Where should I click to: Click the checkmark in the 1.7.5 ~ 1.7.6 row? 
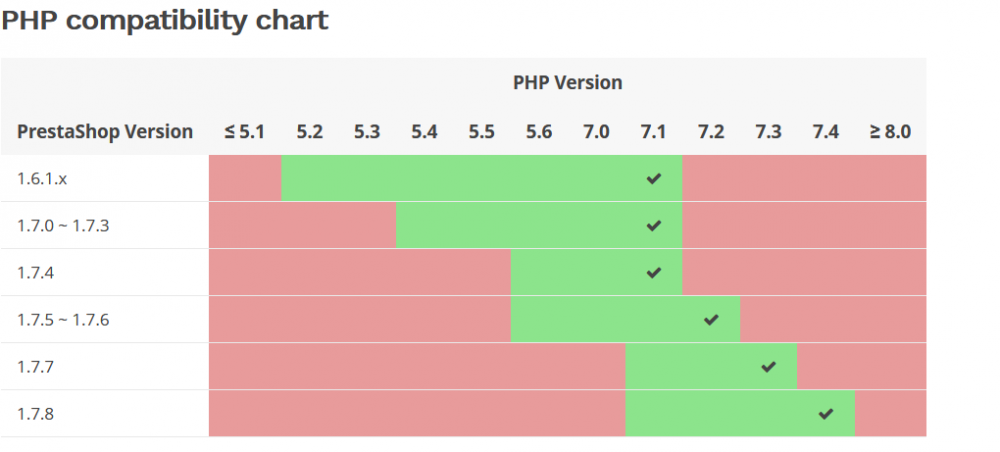click(x=711, y=320)
